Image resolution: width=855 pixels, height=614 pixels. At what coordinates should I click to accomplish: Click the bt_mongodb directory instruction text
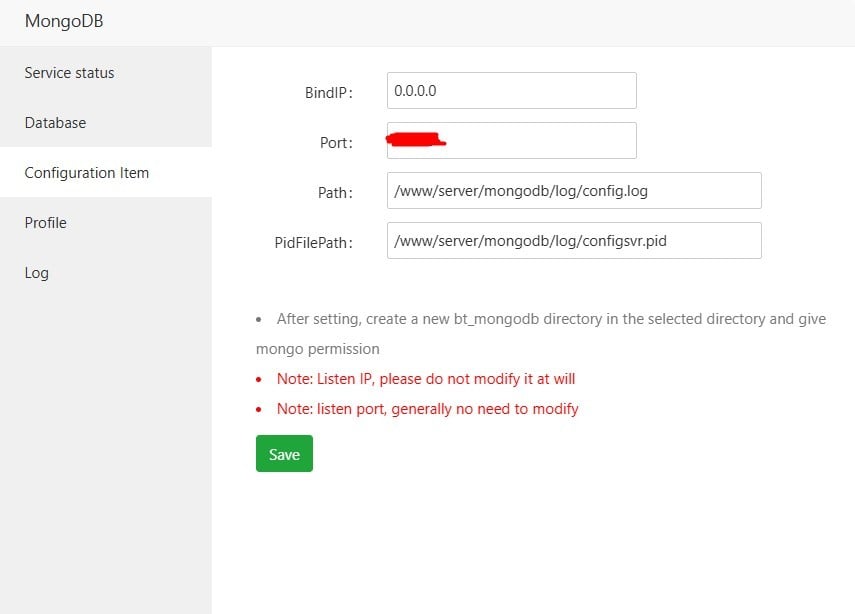551,319
